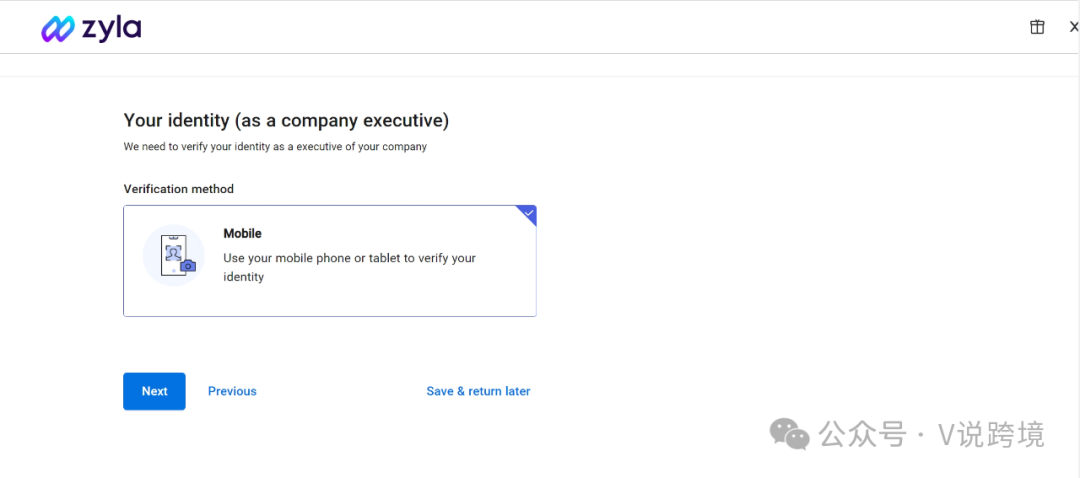Click the zyla wordmark text
This screenshot has height=478, width=1080.
[x=112, y=29]
